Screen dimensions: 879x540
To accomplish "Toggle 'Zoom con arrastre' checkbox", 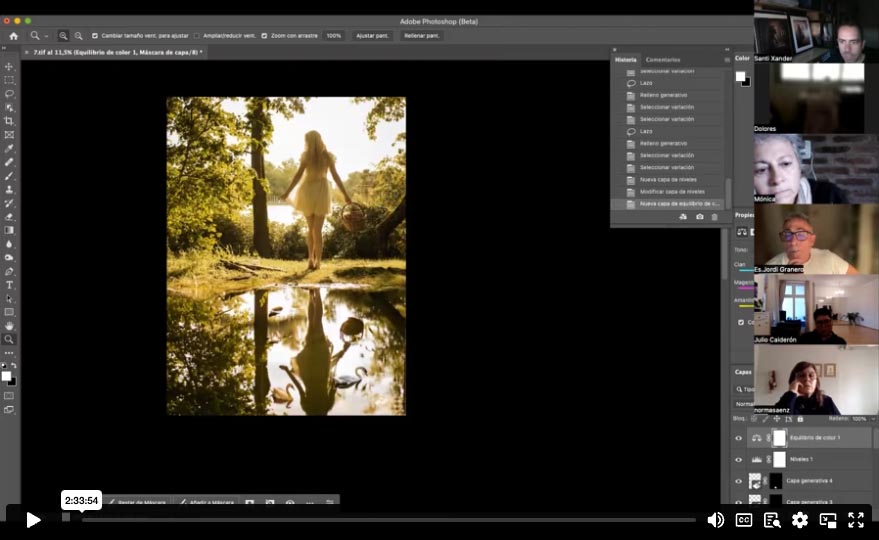I will 264,36.
